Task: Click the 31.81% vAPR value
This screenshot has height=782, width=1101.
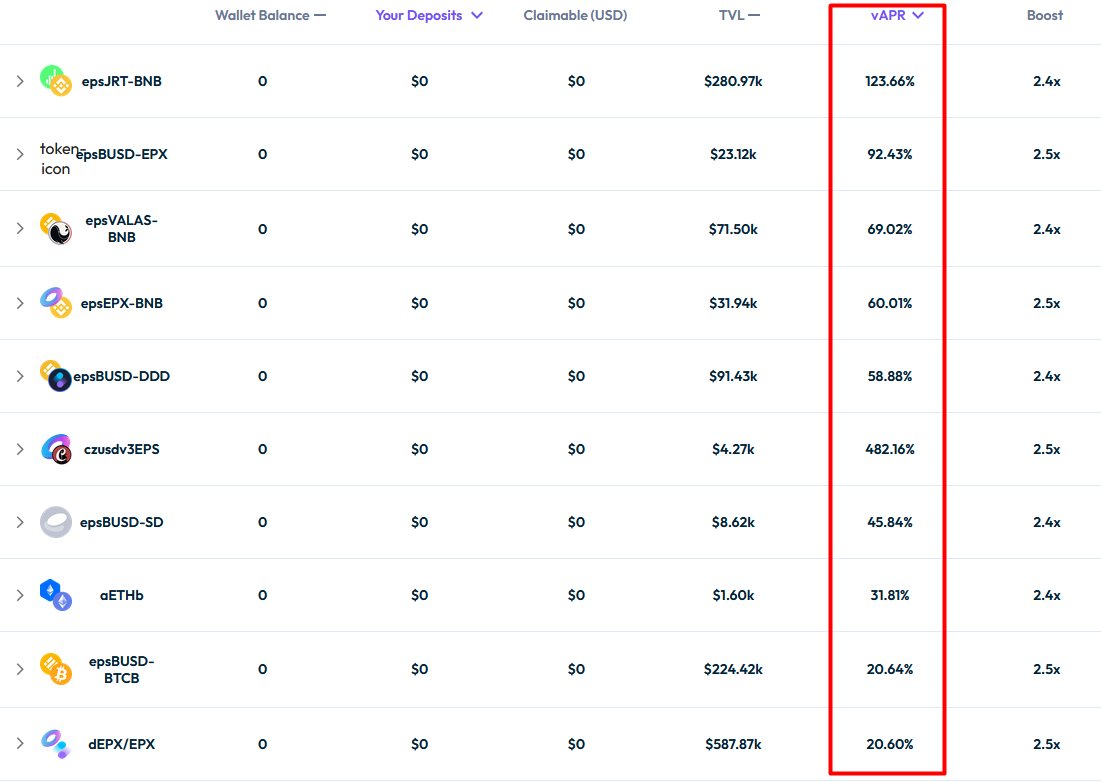Action: (x=890, y=595)
